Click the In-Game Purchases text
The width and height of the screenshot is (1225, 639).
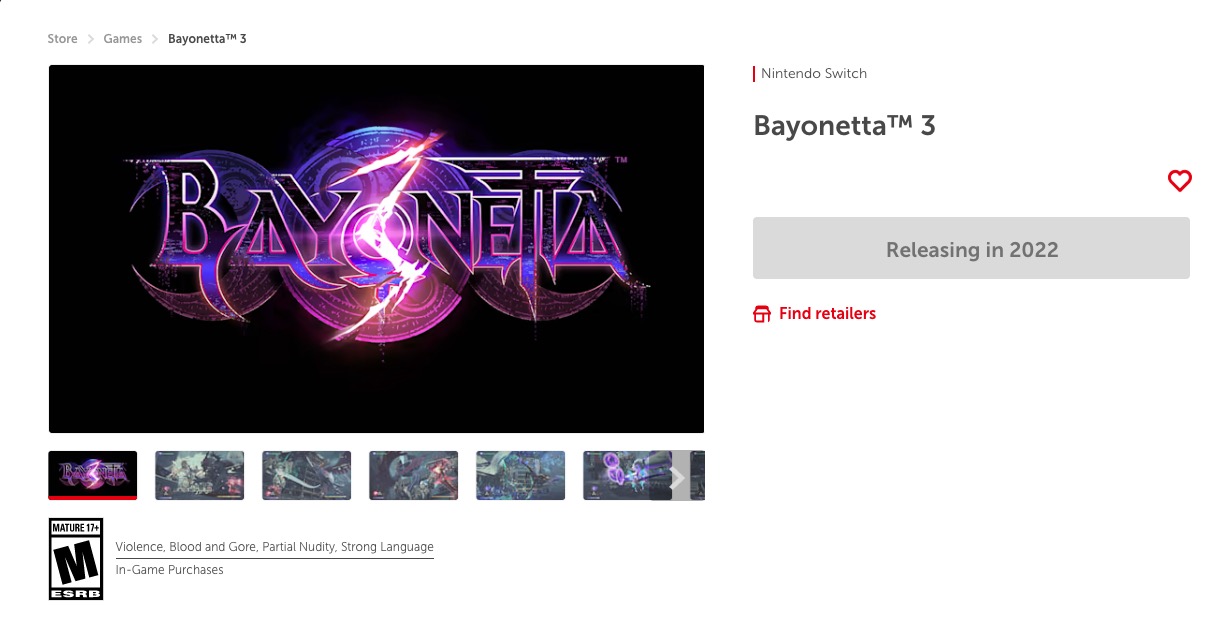[x=170, y=570]
